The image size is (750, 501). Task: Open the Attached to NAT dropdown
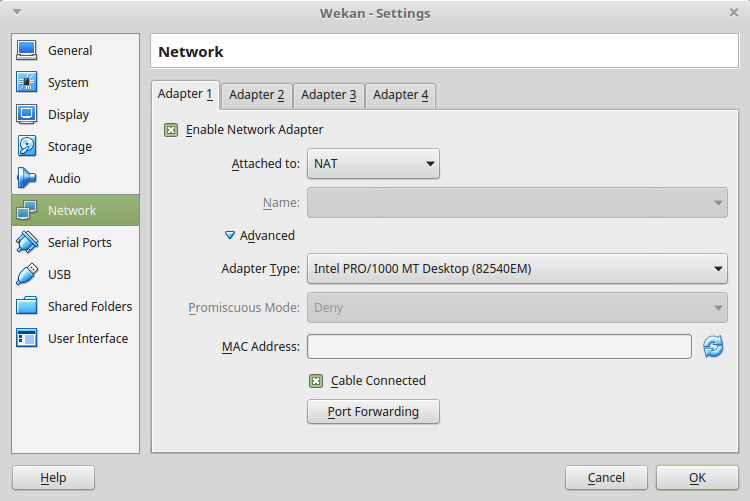[x=373, y=163]
